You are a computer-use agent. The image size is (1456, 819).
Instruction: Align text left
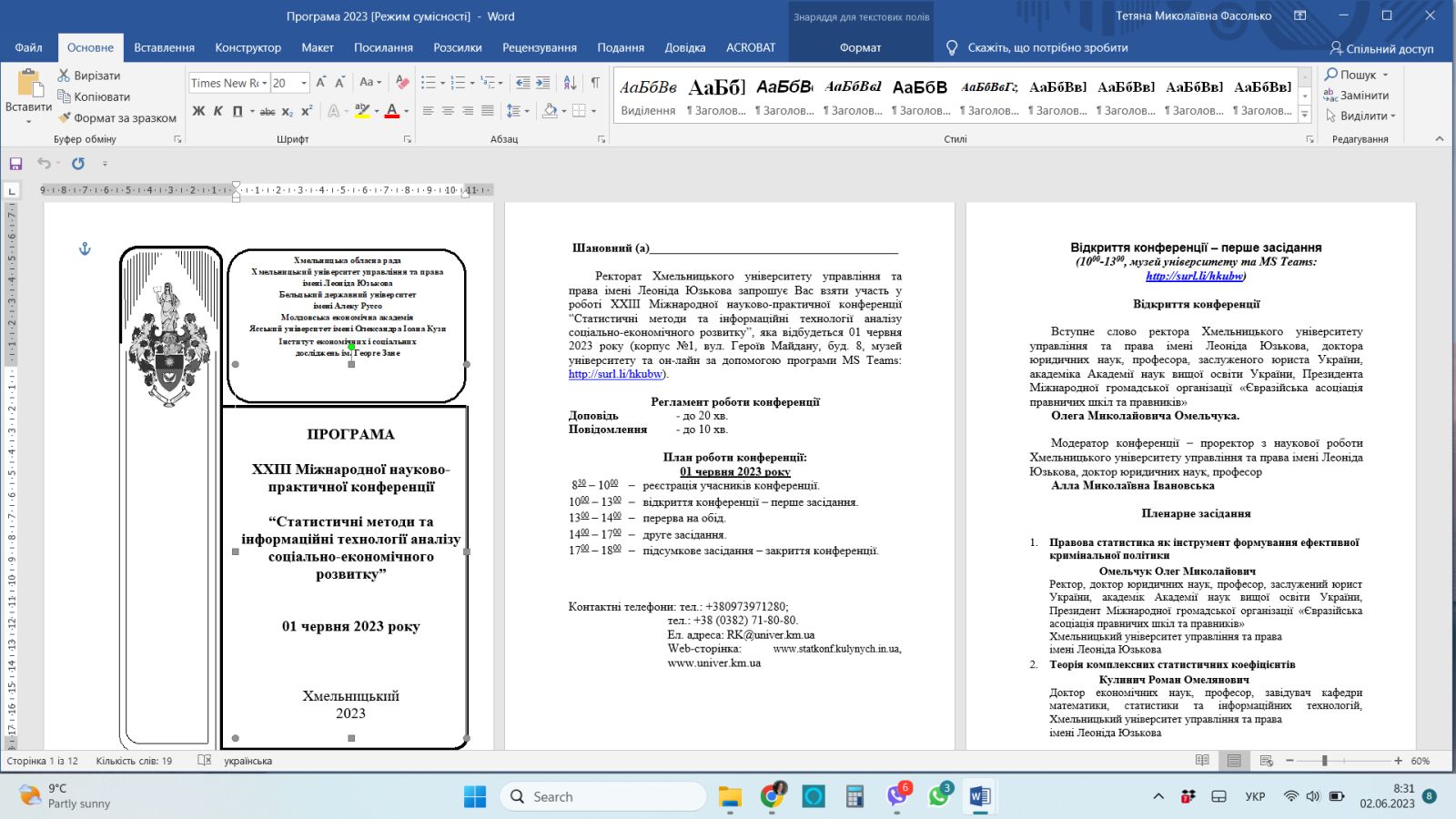428,111
